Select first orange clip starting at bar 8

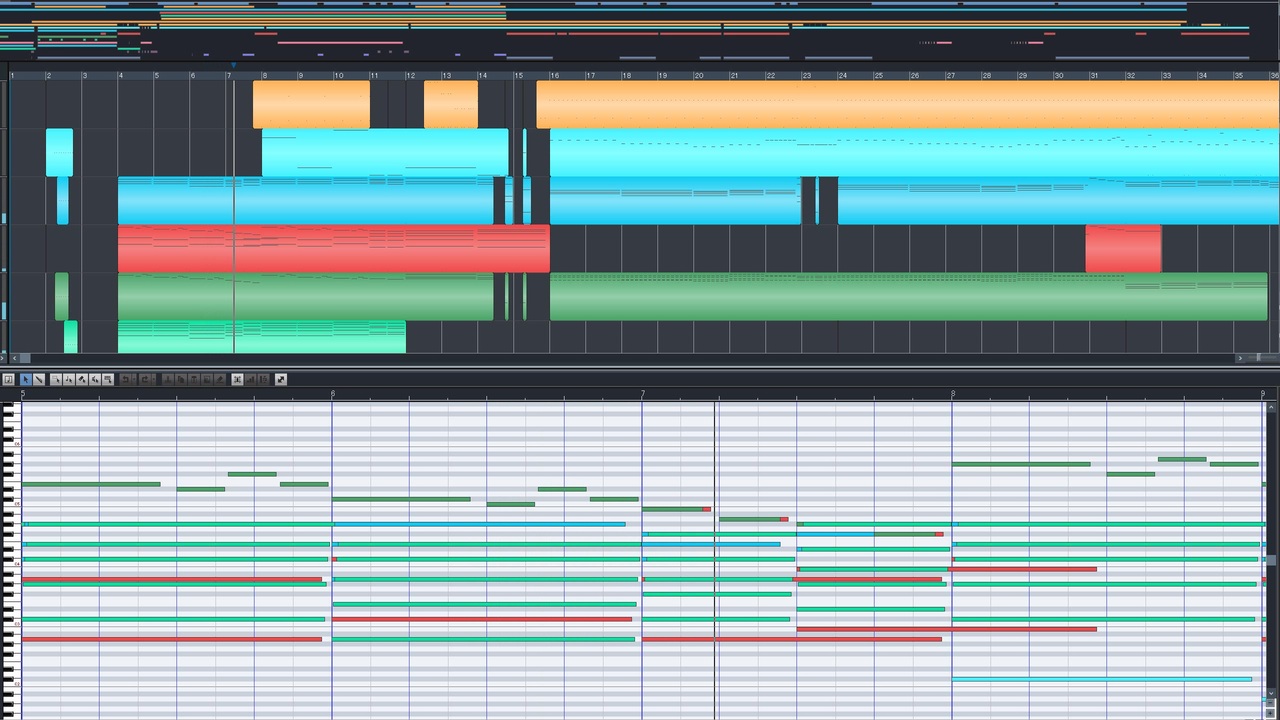(311, 104)
